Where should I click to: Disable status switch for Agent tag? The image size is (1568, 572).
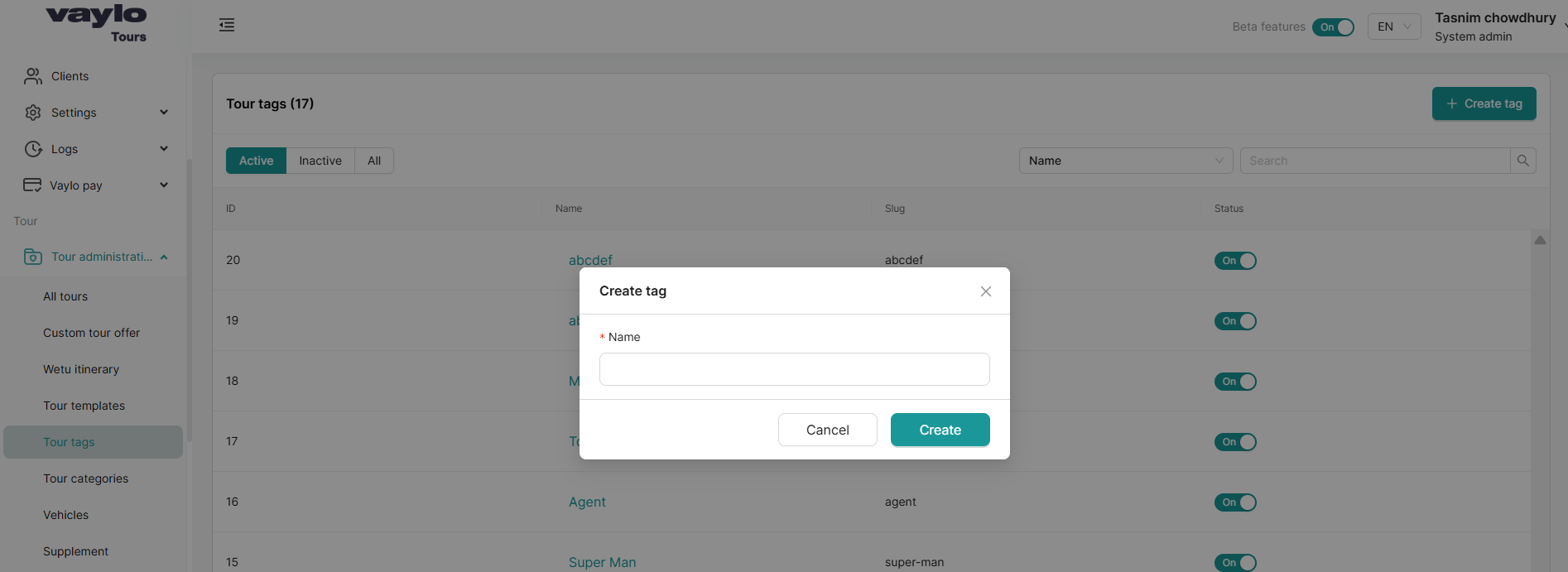1234,502
